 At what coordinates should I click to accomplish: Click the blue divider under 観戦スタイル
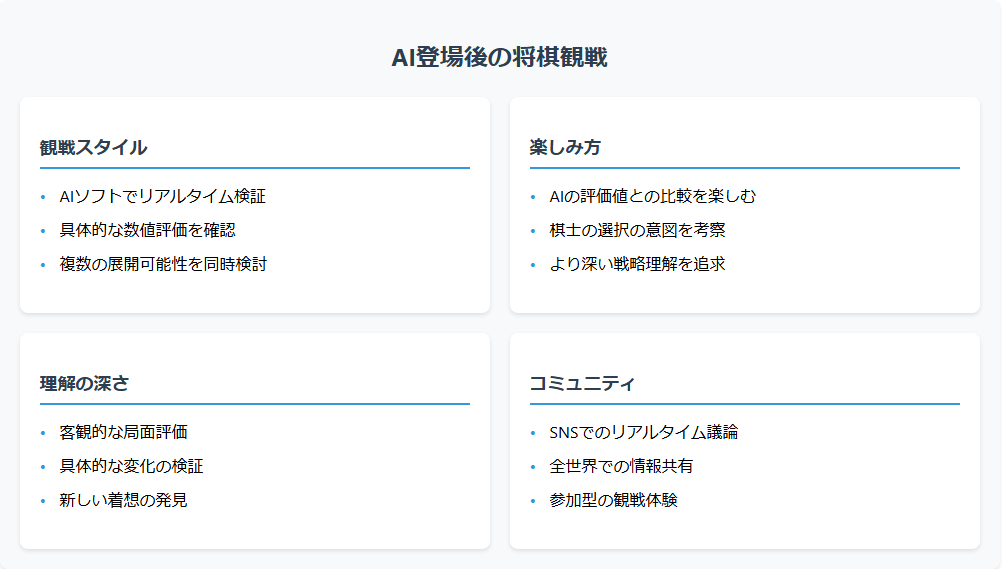point(255,168)
